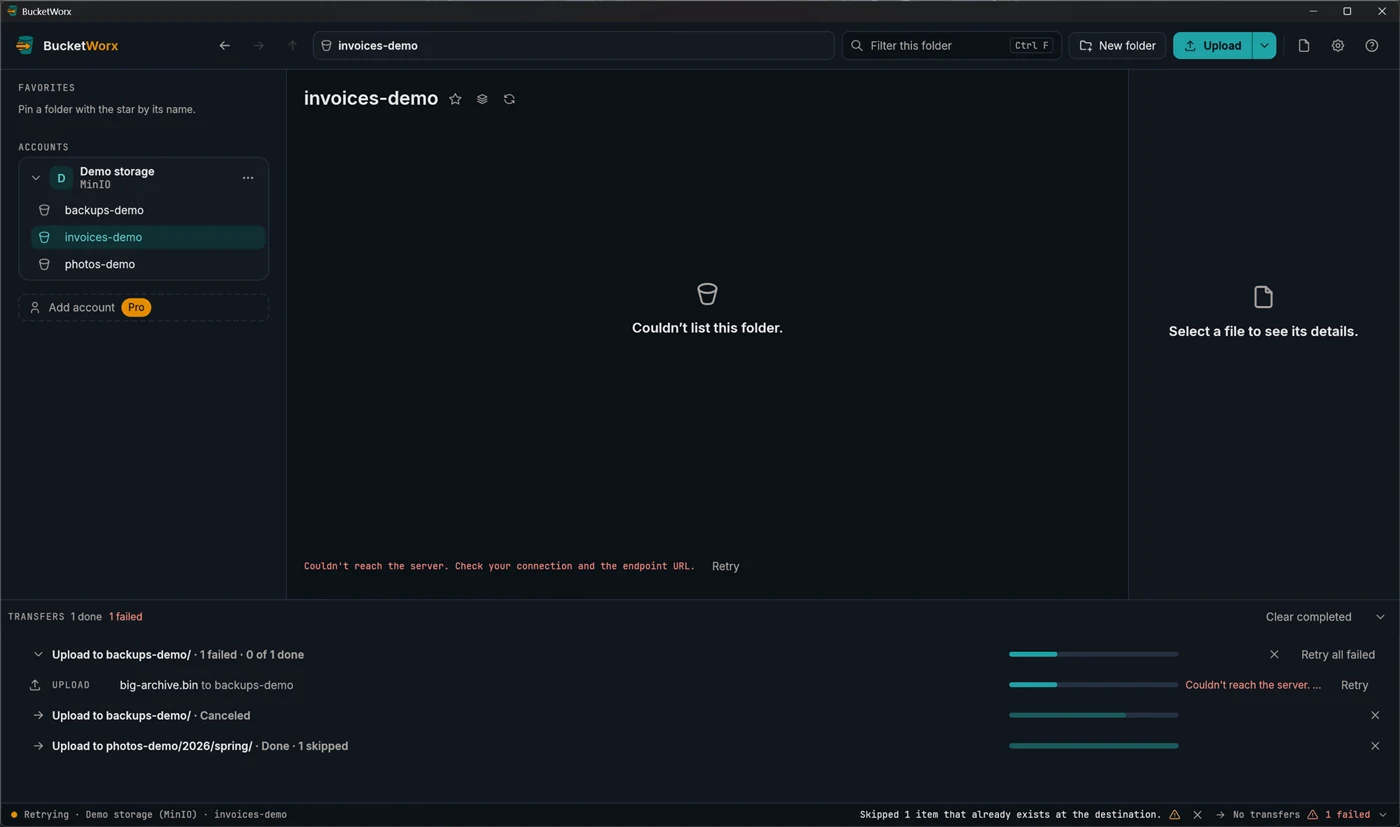Open Demo storage more options menu

click(x=248, y=178)
